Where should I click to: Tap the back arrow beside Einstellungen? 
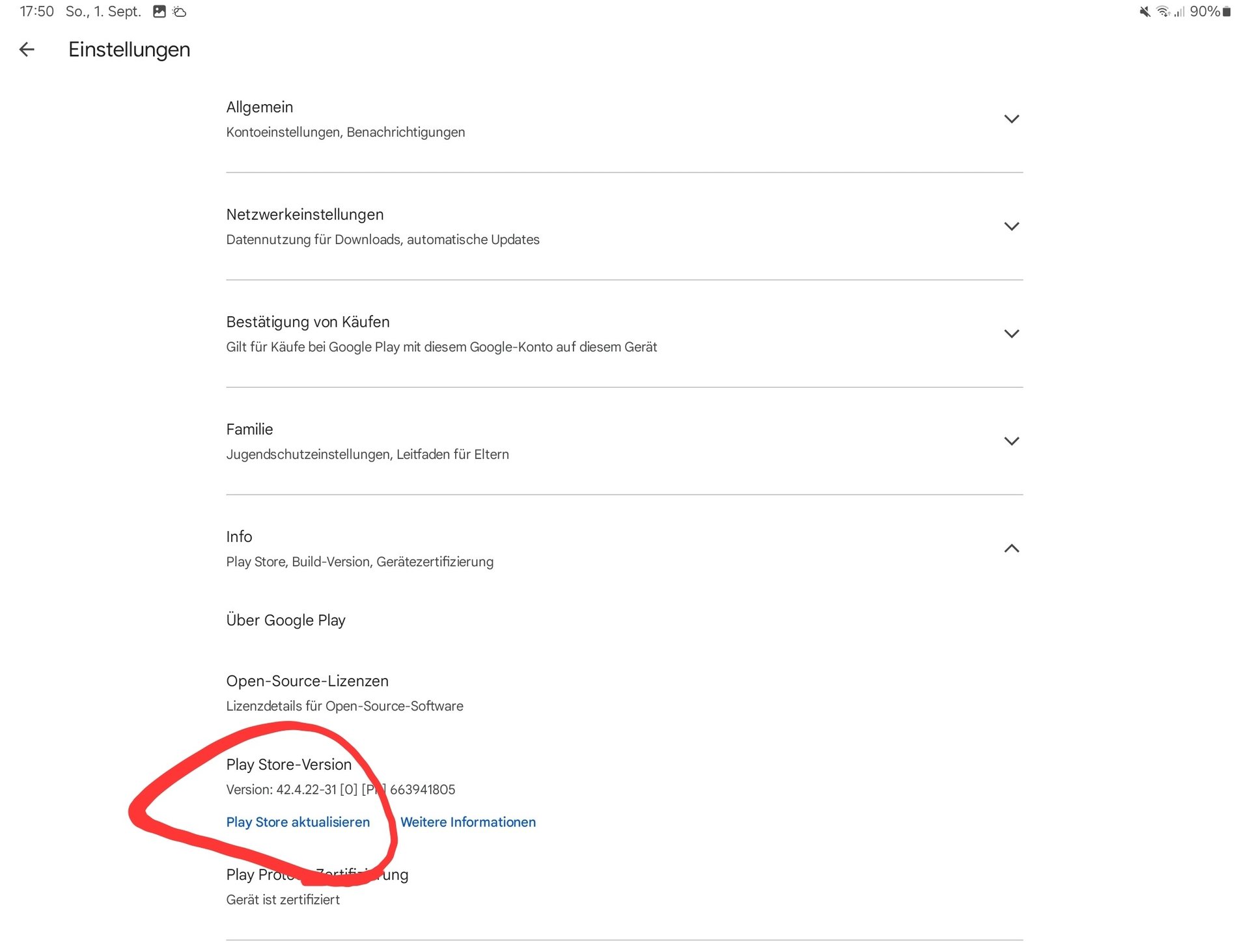(x=27, y=49)
